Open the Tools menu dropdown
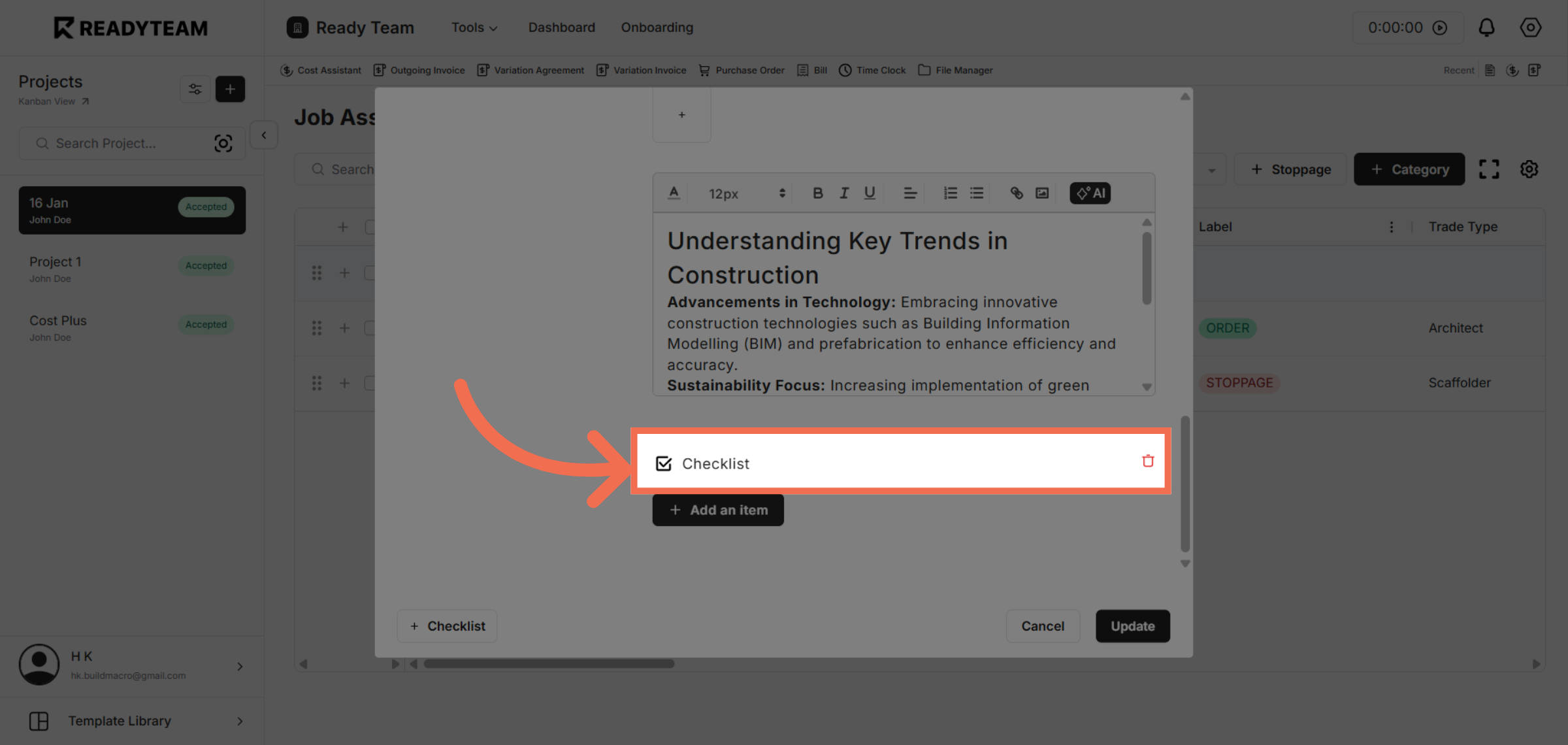1568x745 pixels. pyautogui.click(x=474, y=27)
